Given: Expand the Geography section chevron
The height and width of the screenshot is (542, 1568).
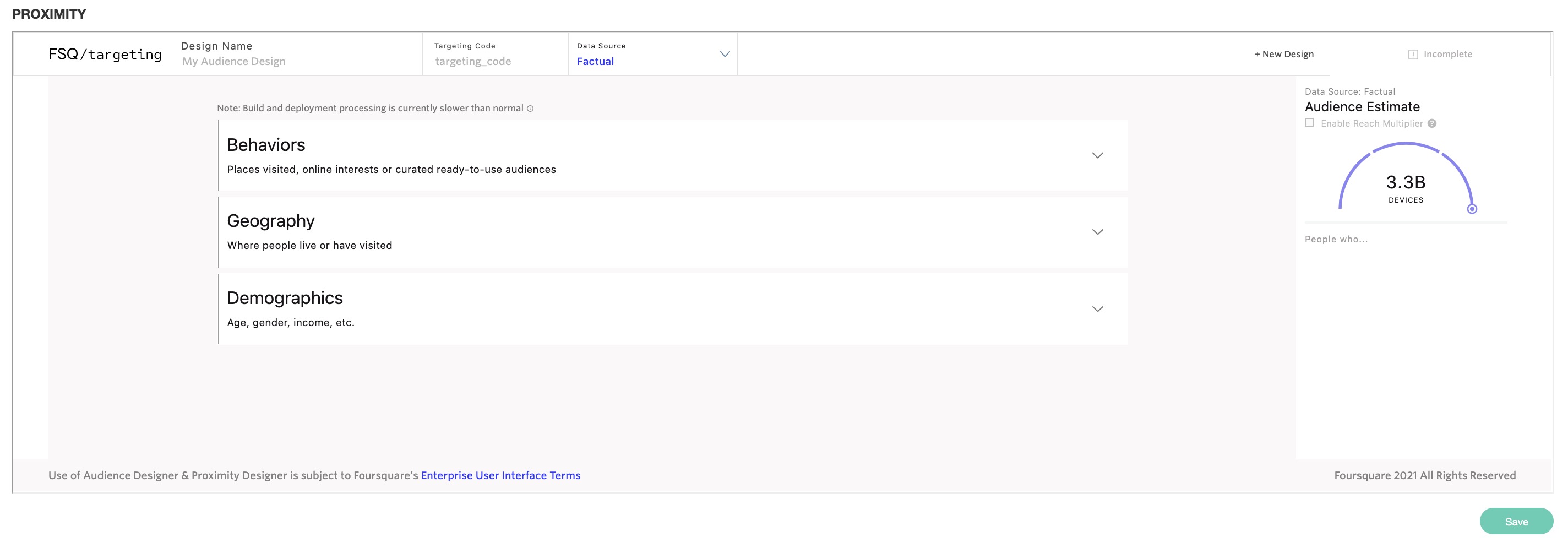Looking at the screenshot, I should click(1097, 232).
